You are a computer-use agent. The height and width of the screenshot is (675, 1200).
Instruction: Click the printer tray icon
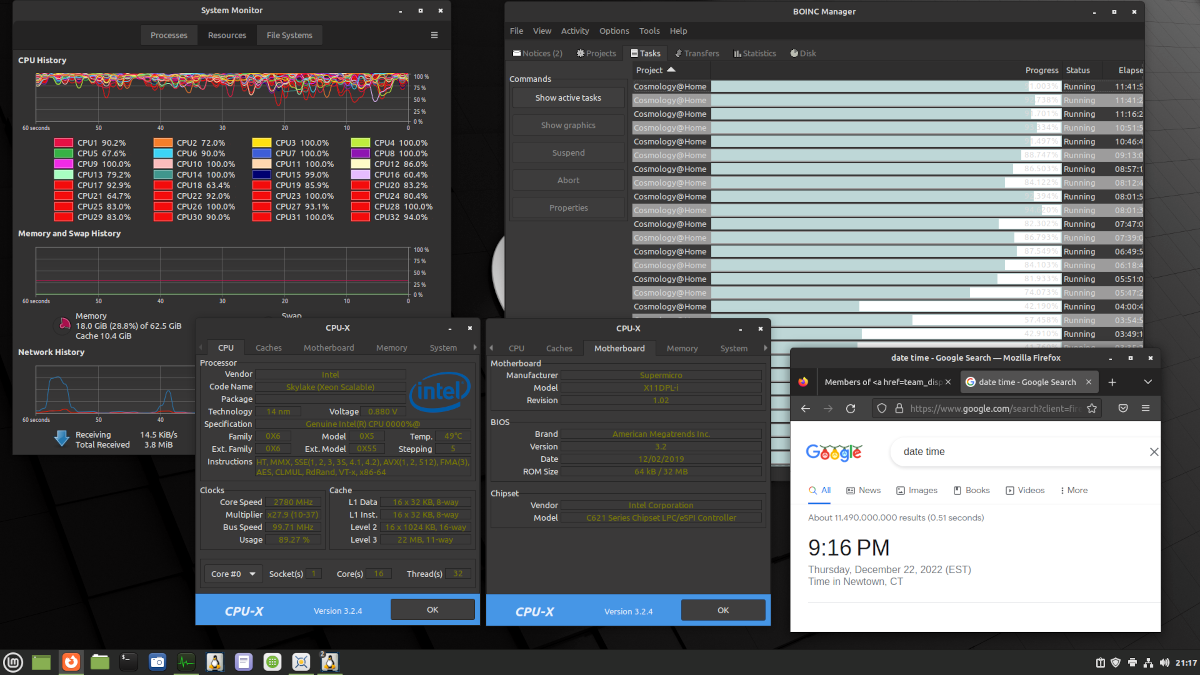[1132, 662]
